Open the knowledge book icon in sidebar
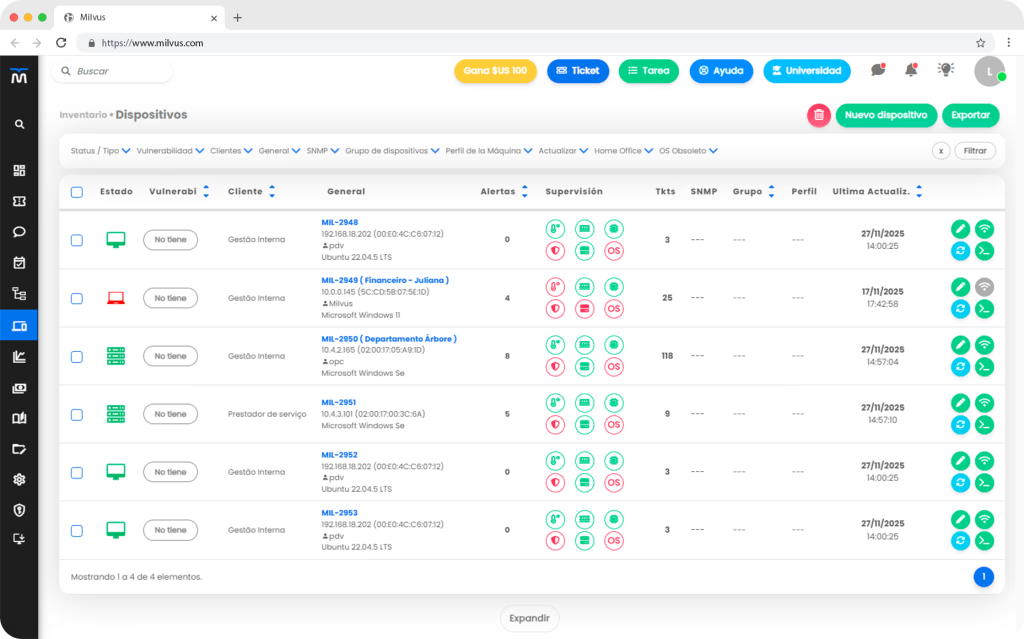The height and width of the screenshot is (639, 1024). [20, 418]
